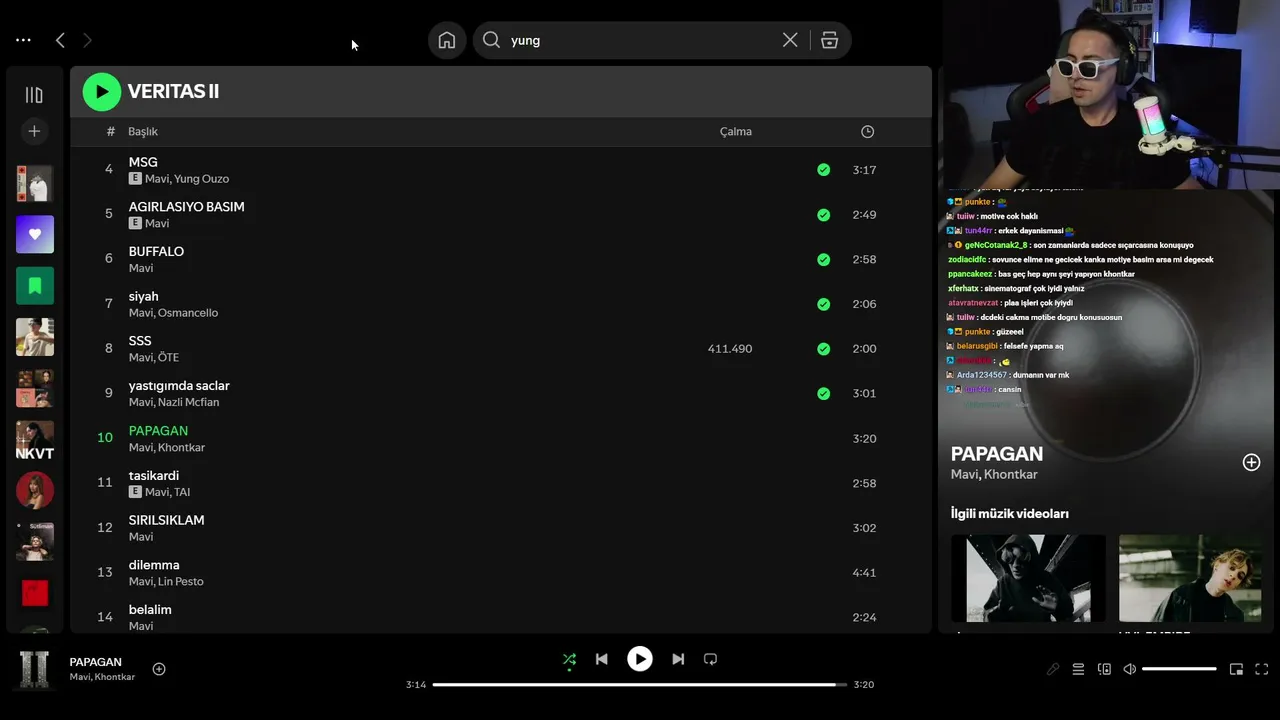Screen dimensions: 1280x720
Task: Open the mini player icon
Action: click(1236, 669)
